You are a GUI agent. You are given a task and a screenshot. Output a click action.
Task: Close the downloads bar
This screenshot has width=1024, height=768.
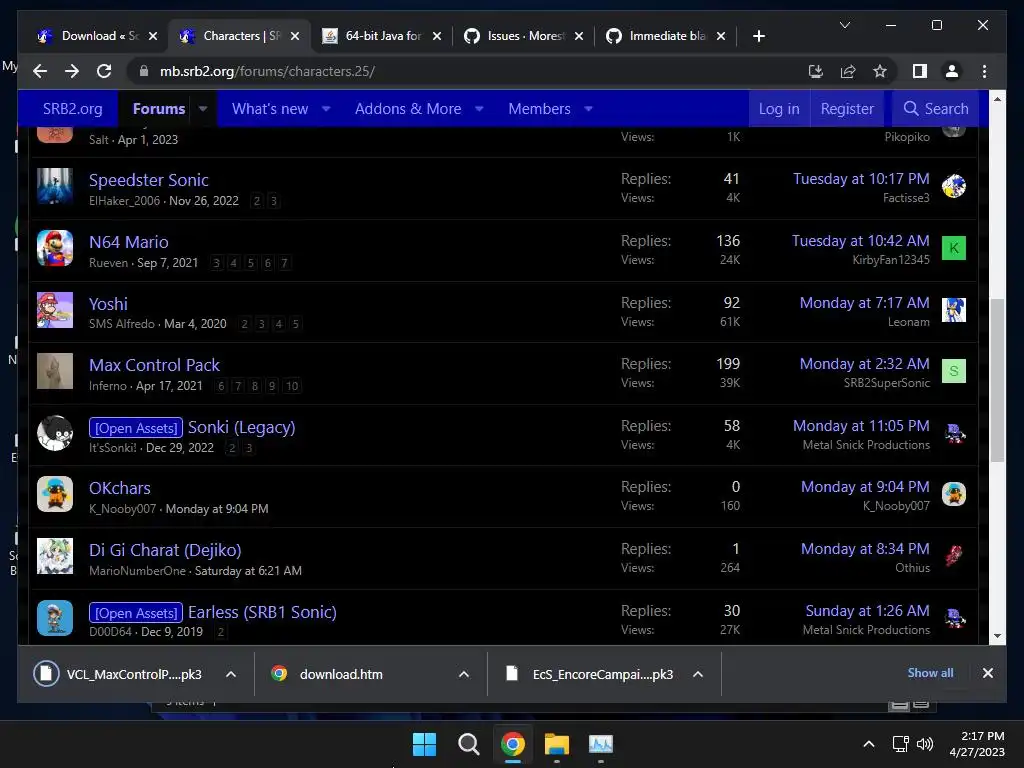(988, 673)
